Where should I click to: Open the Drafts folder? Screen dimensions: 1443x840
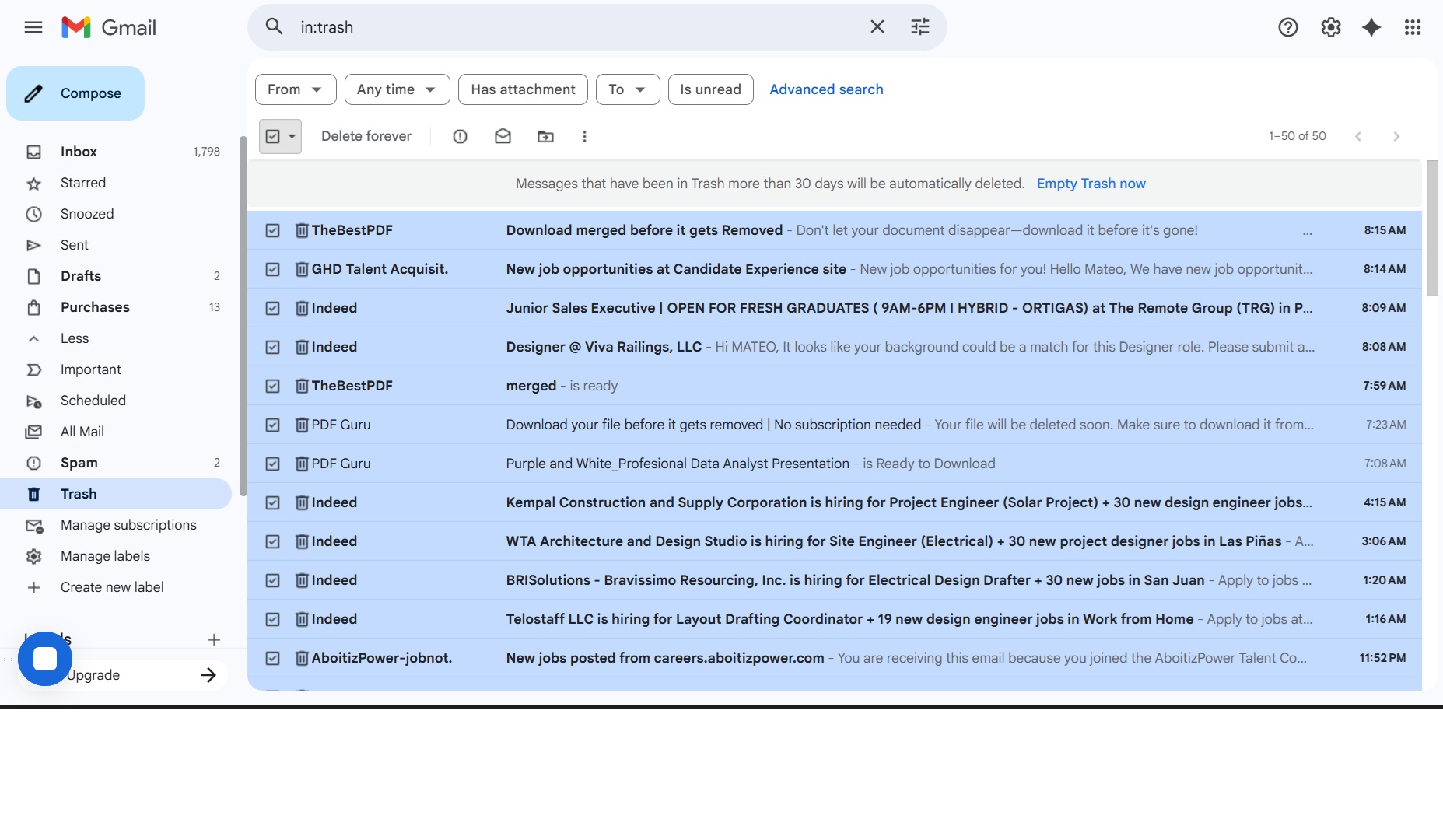(117, 276)
